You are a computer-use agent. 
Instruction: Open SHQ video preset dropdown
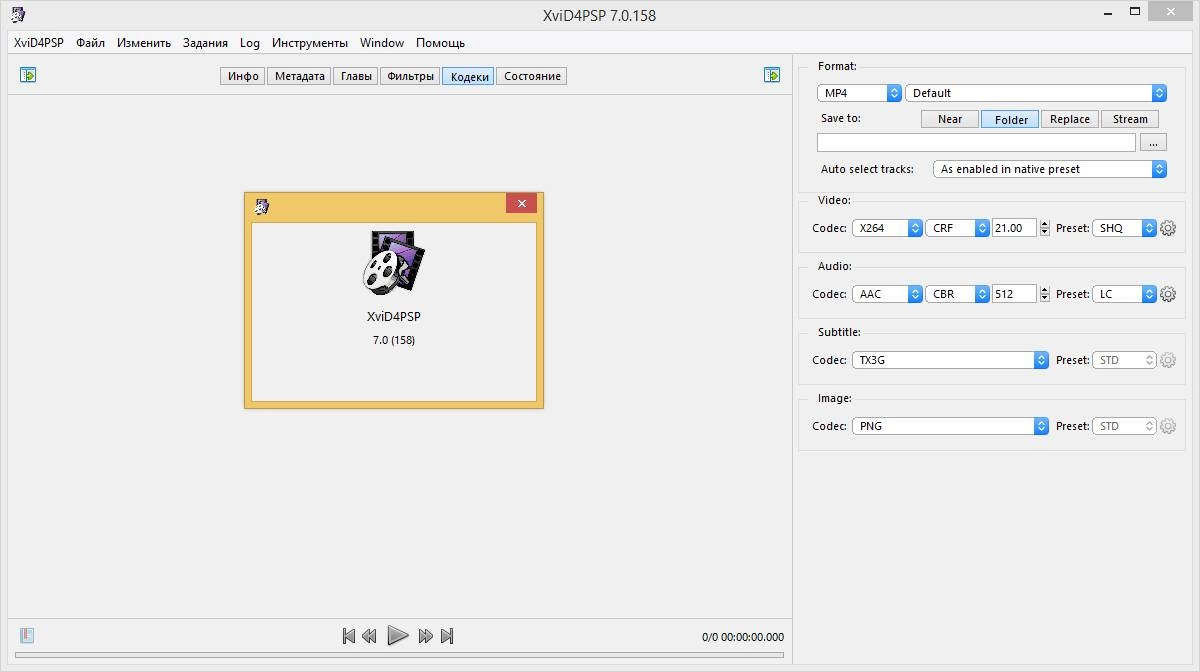1124,228
